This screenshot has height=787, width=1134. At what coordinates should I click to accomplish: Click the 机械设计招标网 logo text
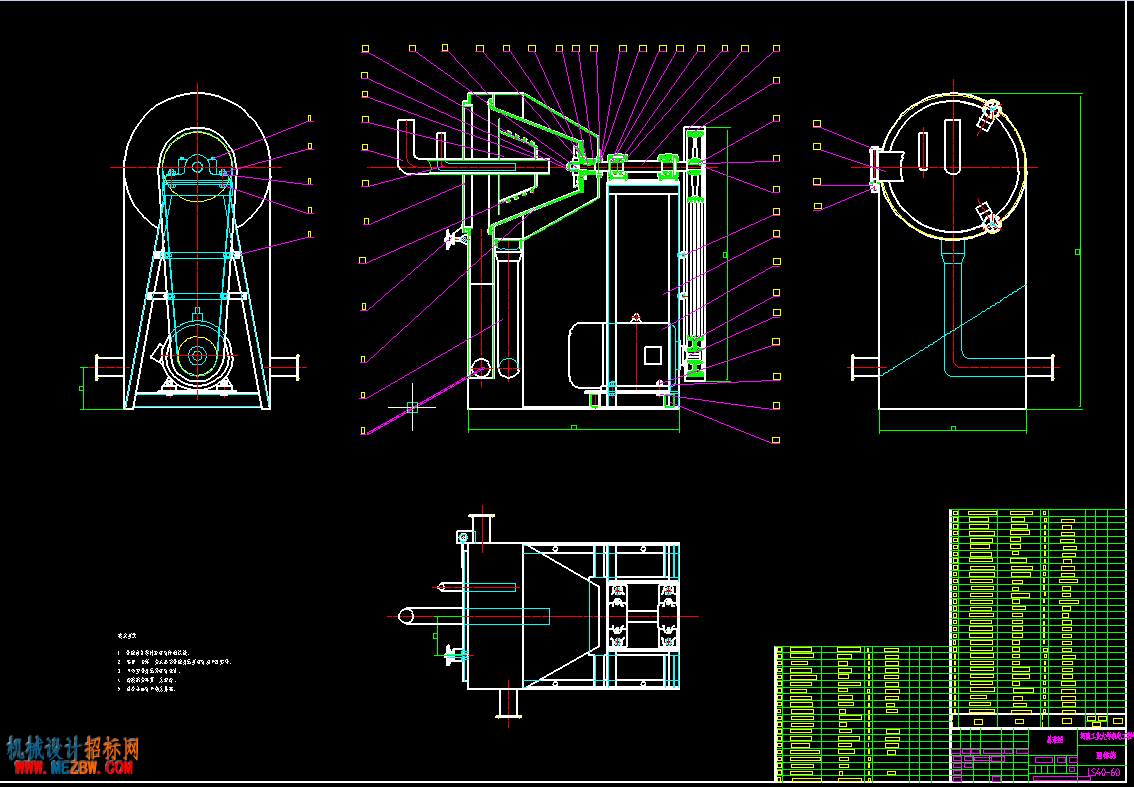click(x=72, y=748)
